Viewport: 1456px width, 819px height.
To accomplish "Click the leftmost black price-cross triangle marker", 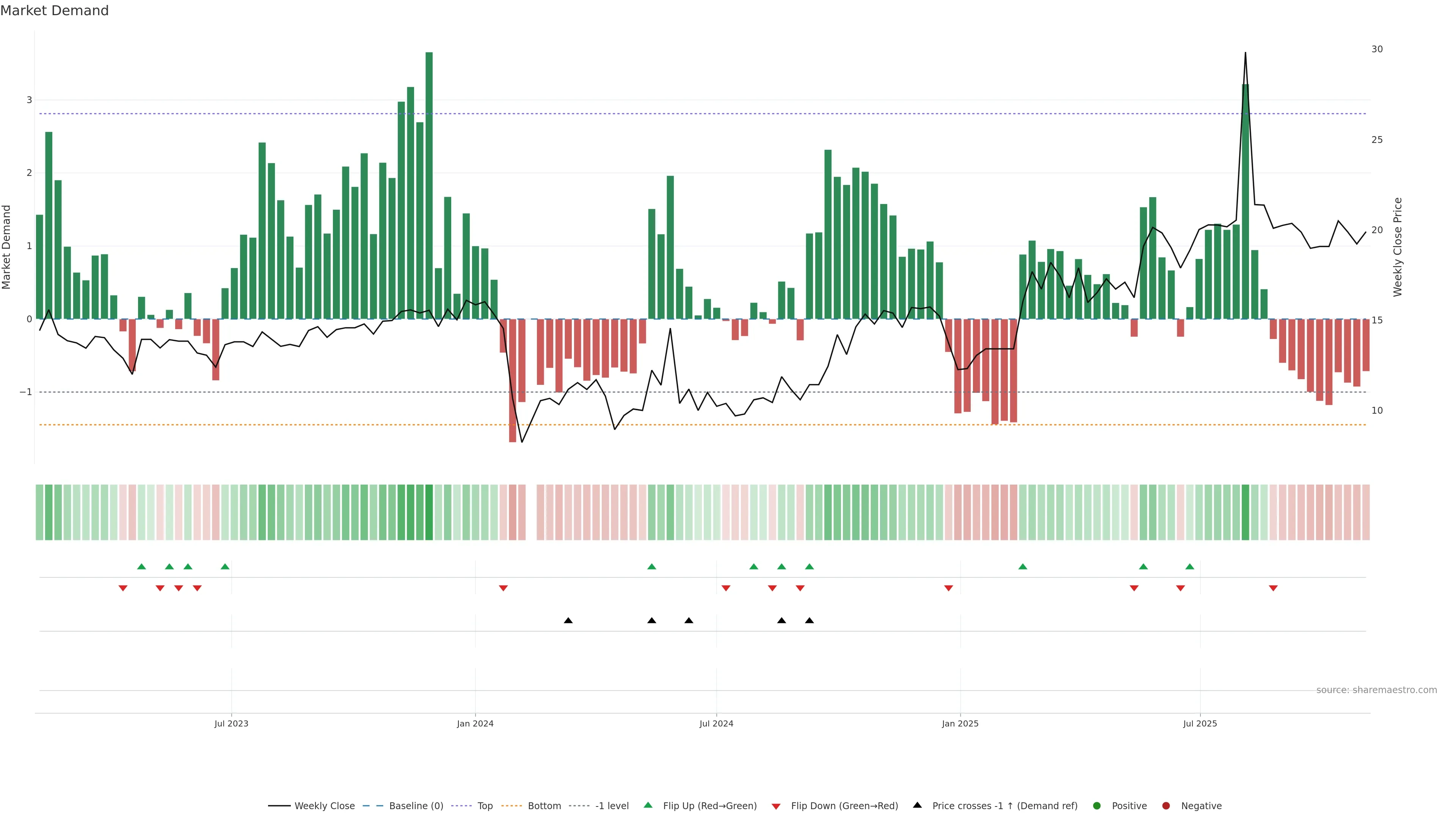I will 568,621.
